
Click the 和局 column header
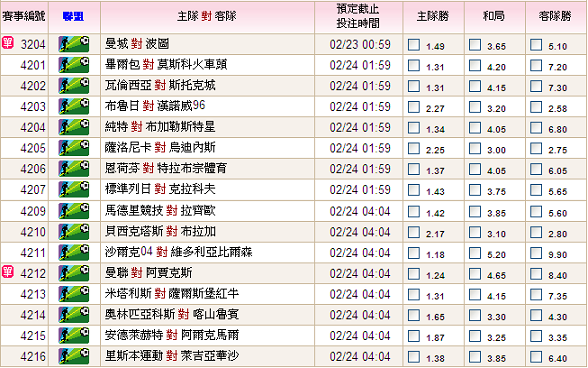click(494, 16)
